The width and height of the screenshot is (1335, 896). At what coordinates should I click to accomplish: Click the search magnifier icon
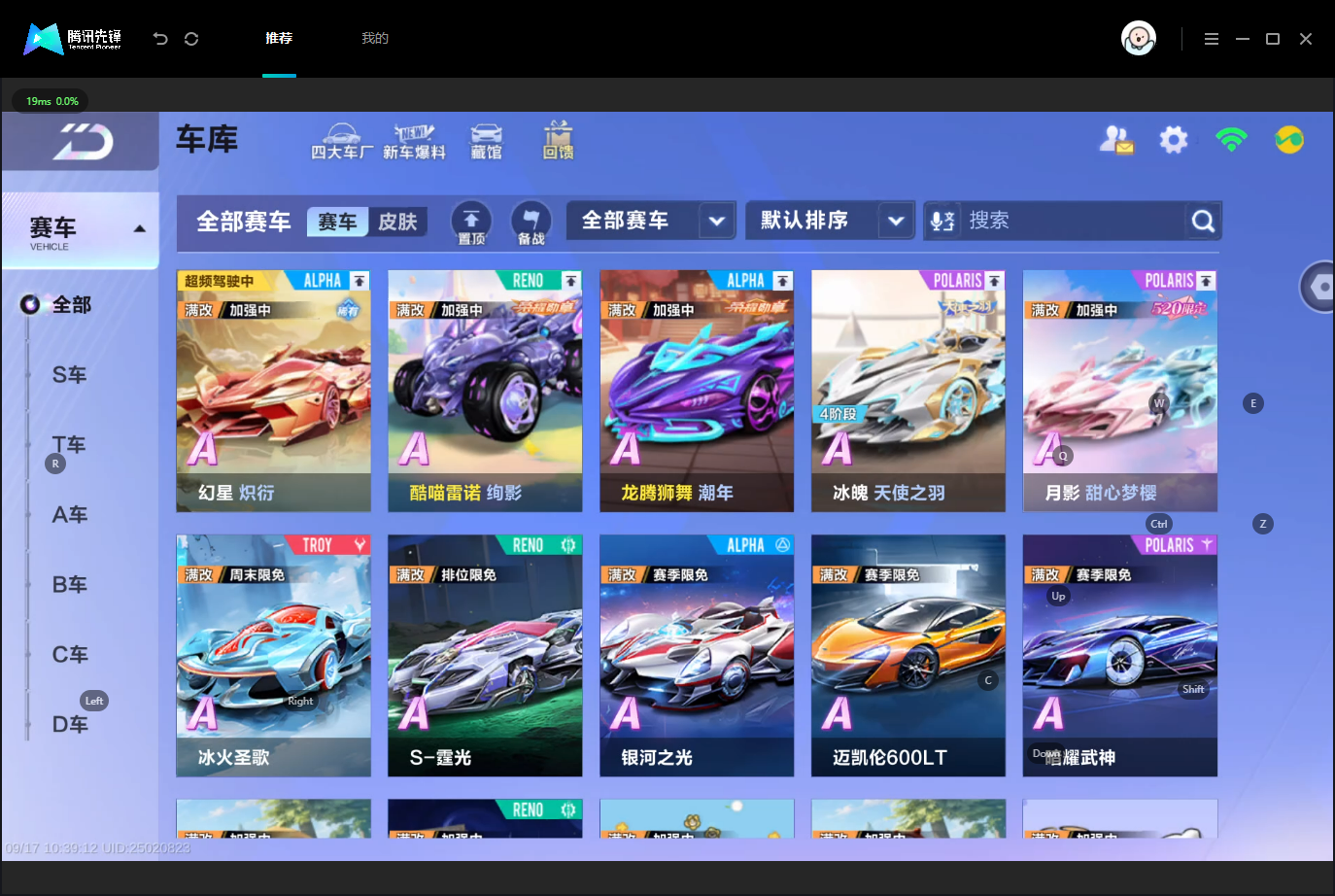point(1203,222)
